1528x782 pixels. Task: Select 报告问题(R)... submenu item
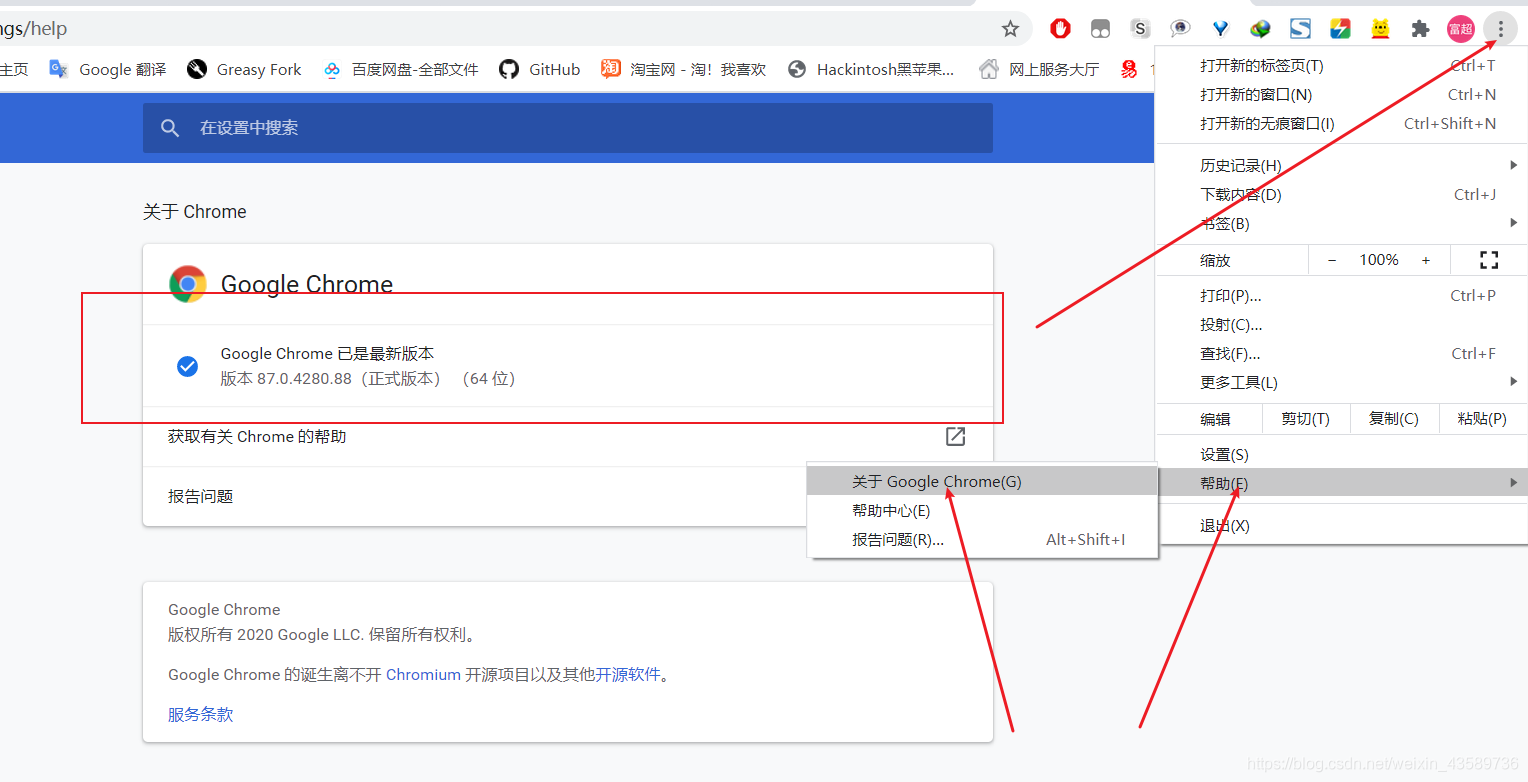[x=982, y=539]
